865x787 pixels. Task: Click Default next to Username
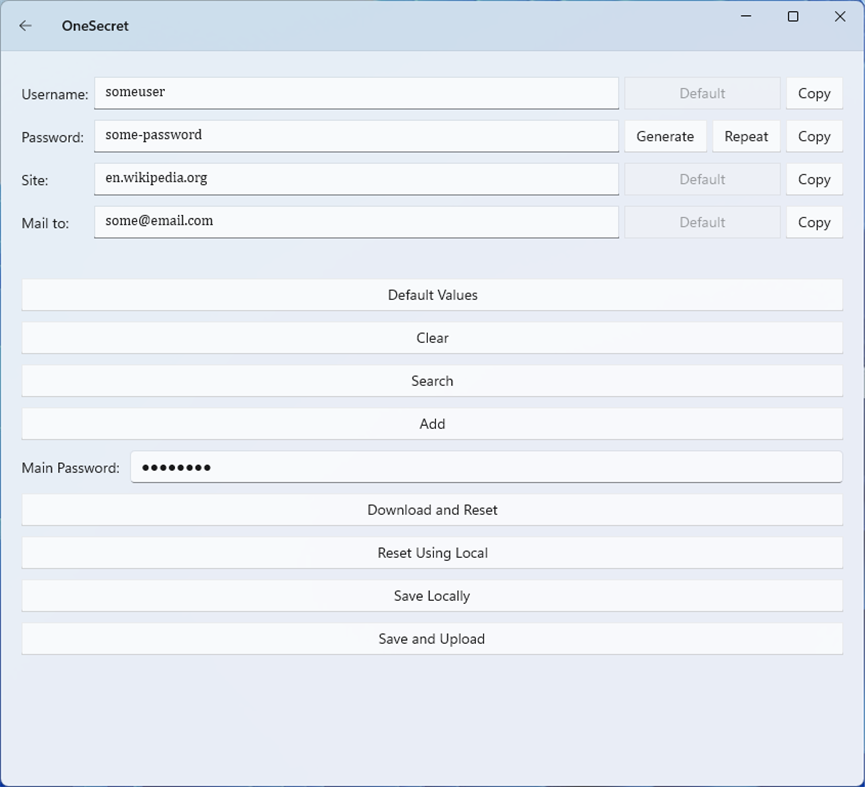pos(701,93)
